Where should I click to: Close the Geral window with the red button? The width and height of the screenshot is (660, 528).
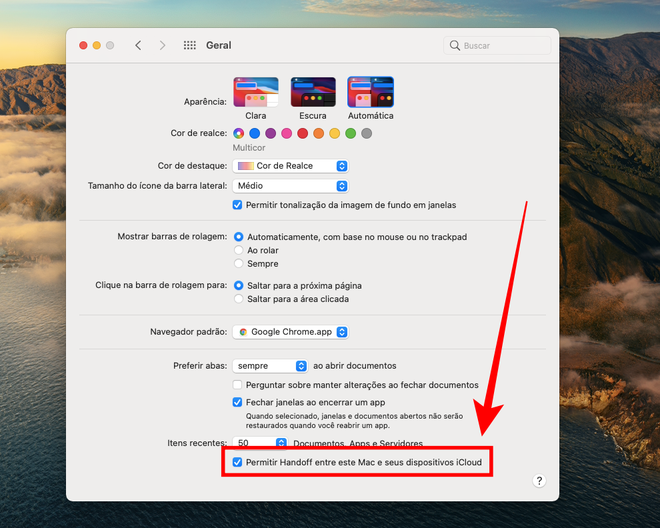(x=83, y=45)
